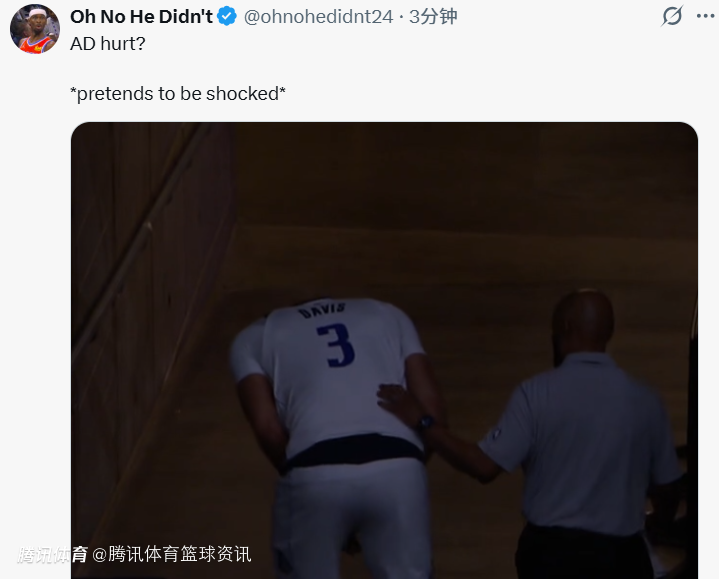The height and width of the screenshot is (579, 719).
Task: Click the number 3 on the jersey
Action: tap(337, 345)
